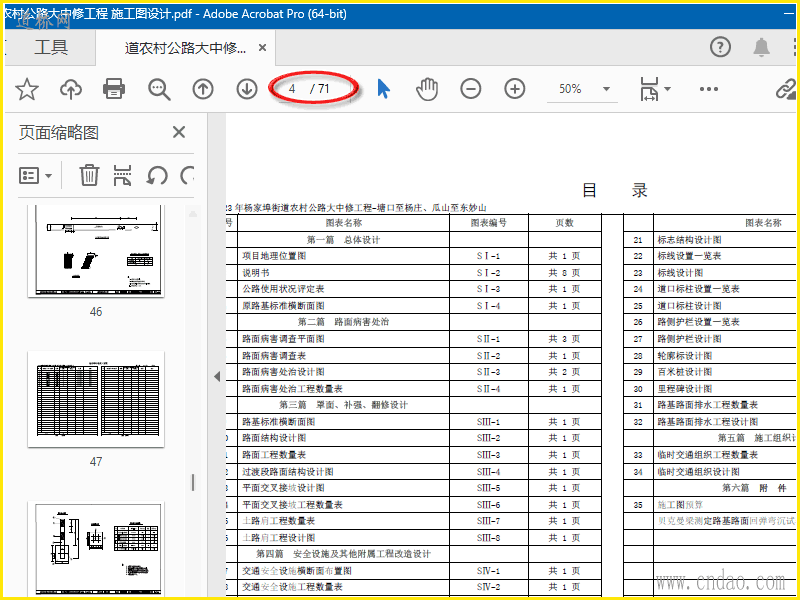Screen dimensions: 800x600
Task: Close the 页面缩略图 panel
Action: [x=179, y=132]
